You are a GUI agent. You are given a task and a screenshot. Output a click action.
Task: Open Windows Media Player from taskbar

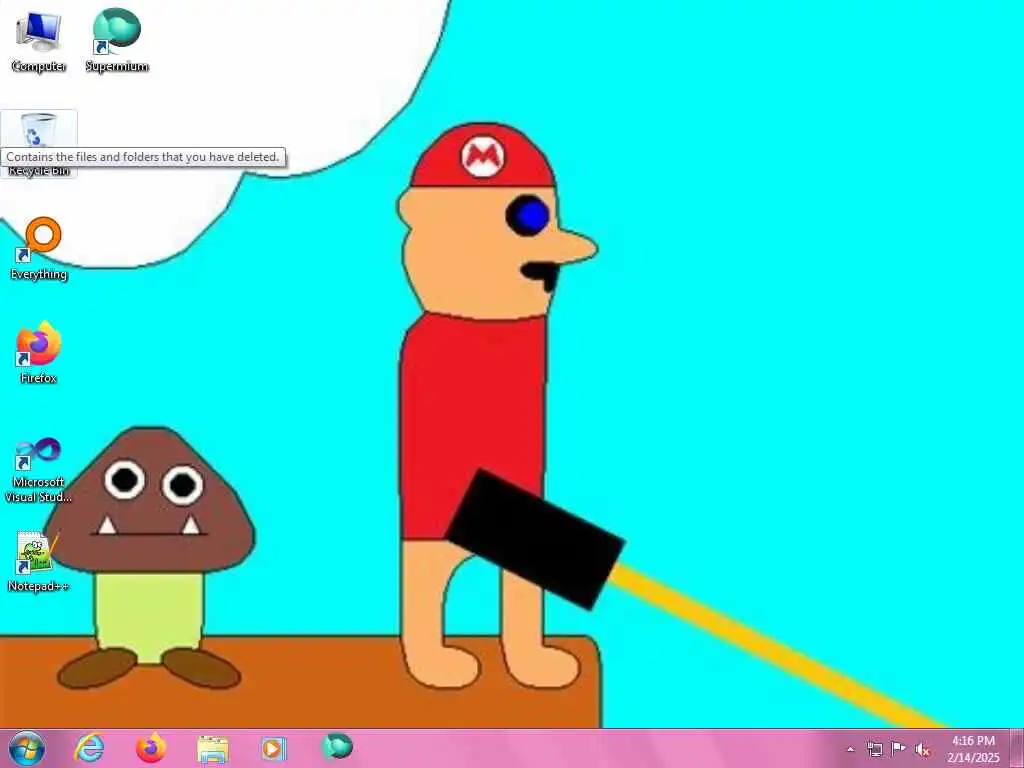coord(274,749)
